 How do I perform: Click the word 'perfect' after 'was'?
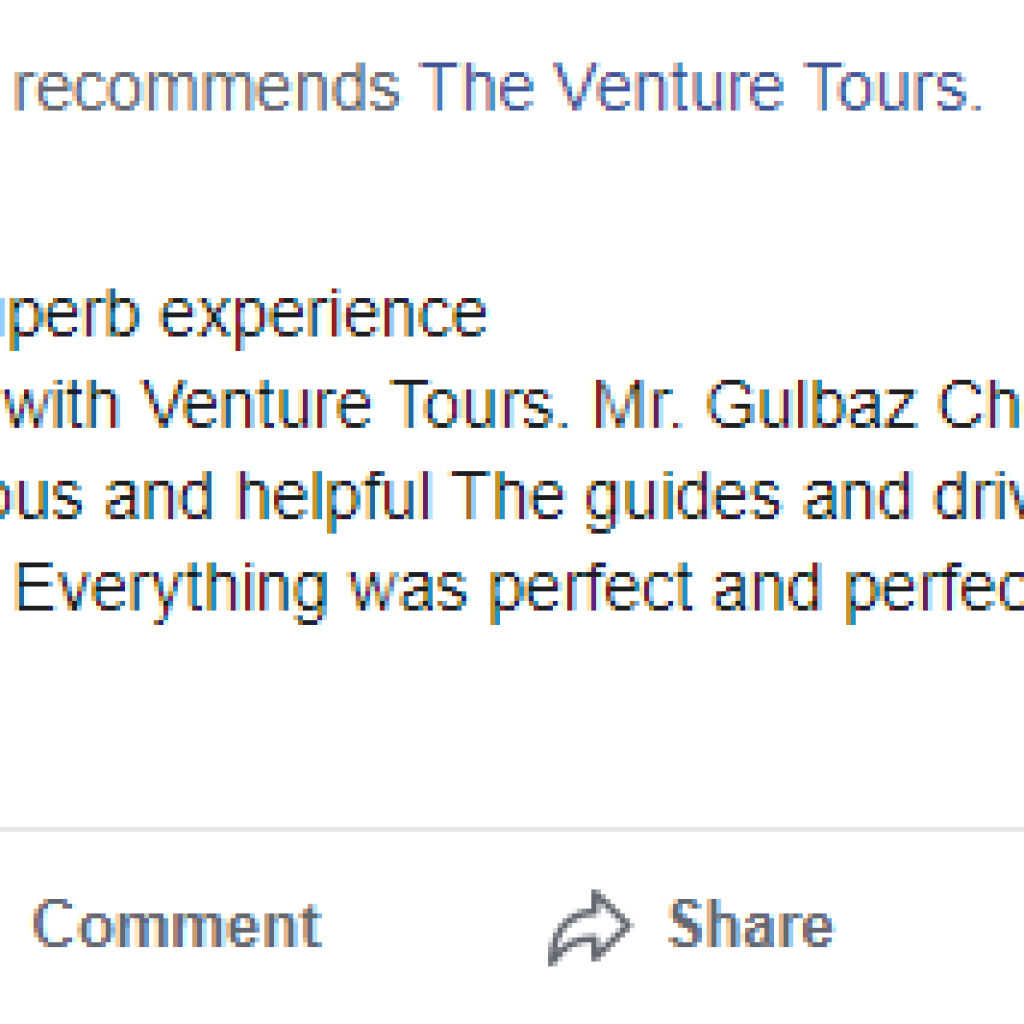pyautogui.click(x=591, y=593)
